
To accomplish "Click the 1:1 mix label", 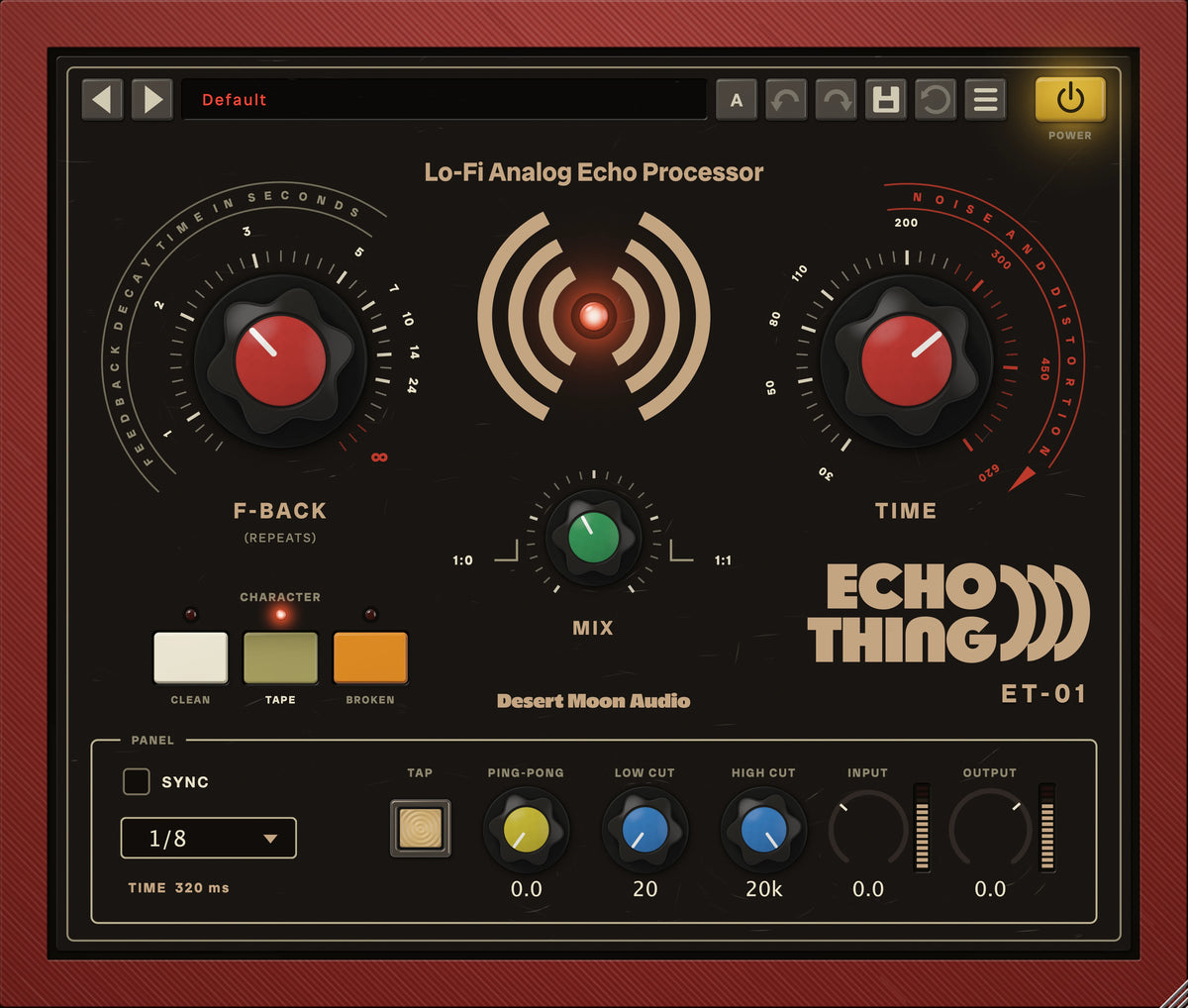I will coord(724,560).
